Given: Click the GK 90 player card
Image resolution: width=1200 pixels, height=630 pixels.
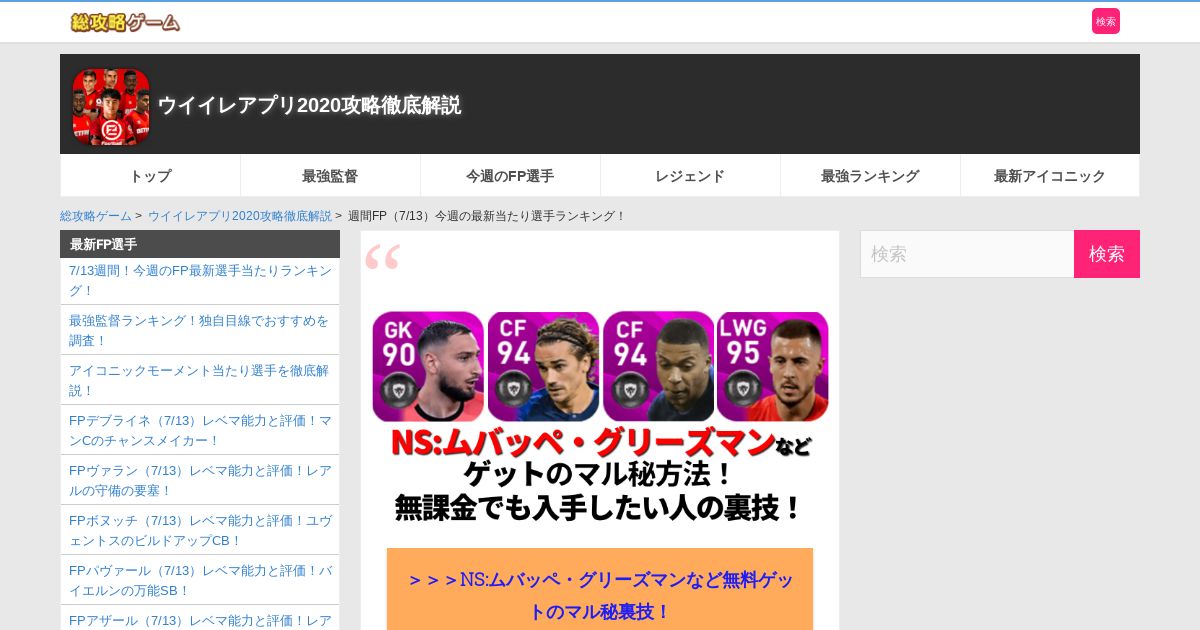Looking at the screenshot, I should tap(428, 366).
